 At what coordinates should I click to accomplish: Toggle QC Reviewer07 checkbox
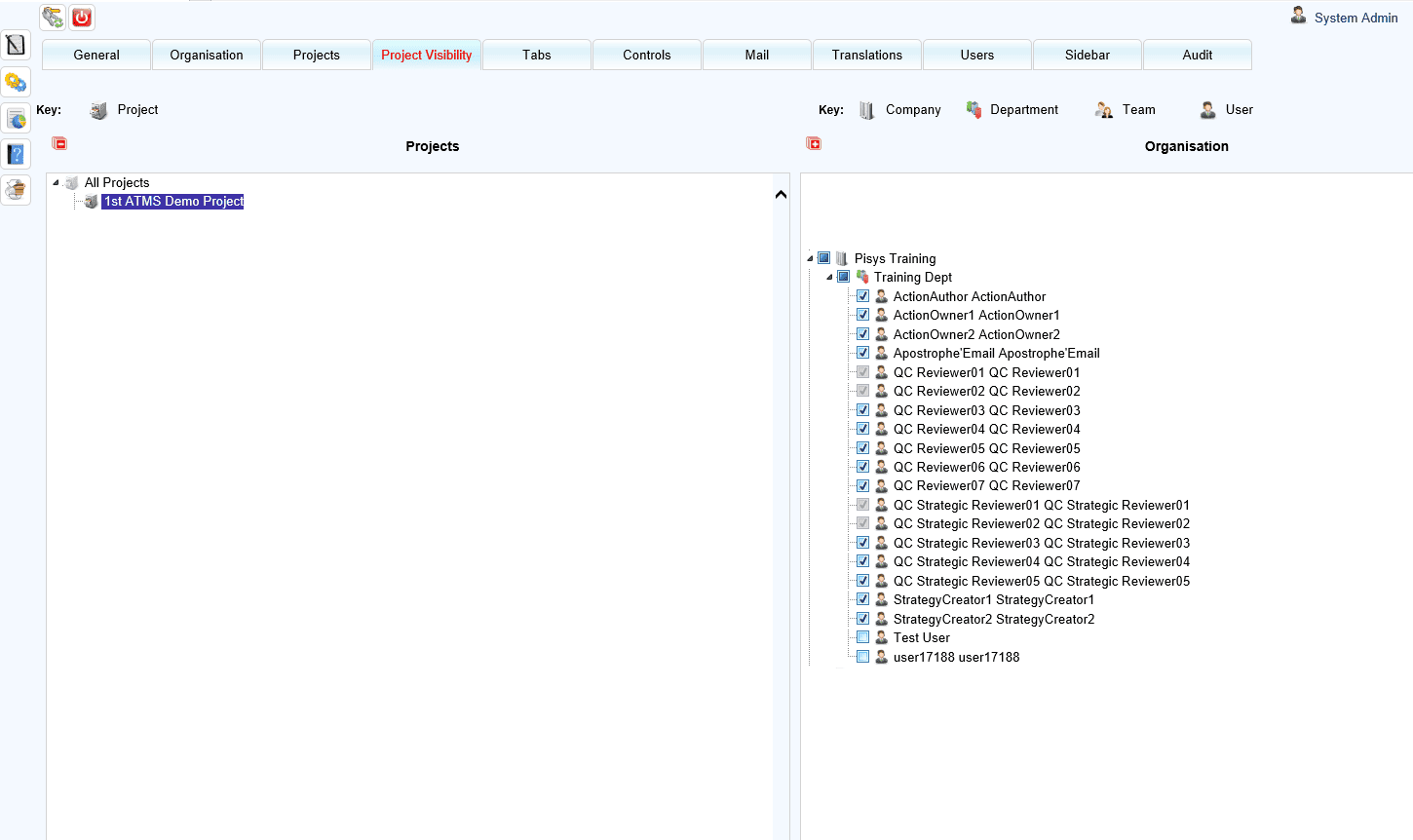[862, 485]
